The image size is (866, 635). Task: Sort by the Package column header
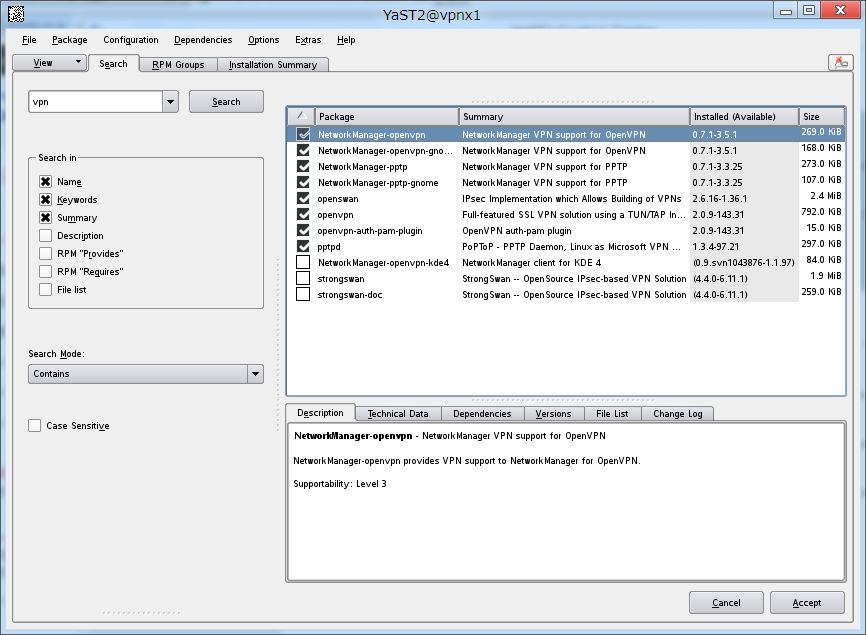(x=387, y=117)
